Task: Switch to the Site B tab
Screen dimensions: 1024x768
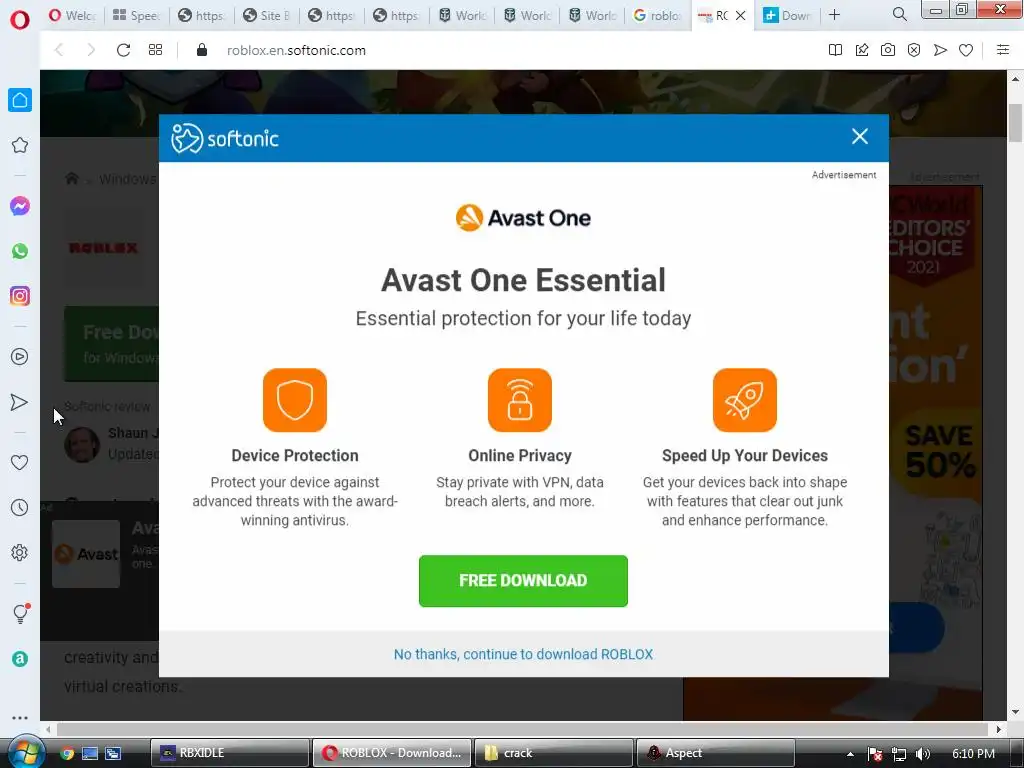Action: click(266, 15)
